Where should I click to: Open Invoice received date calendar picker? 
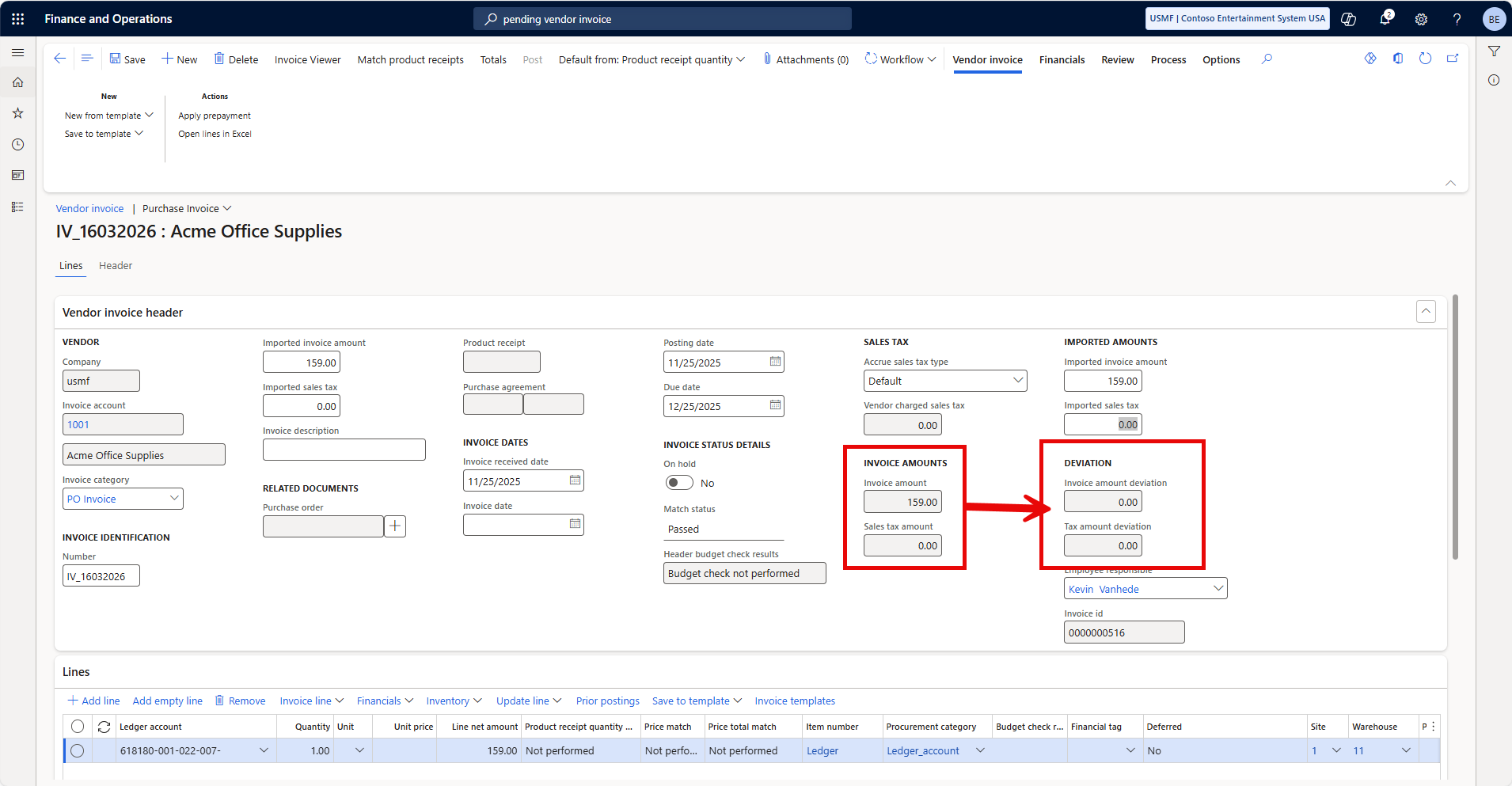pyautogui.click(x=575, y=480)
